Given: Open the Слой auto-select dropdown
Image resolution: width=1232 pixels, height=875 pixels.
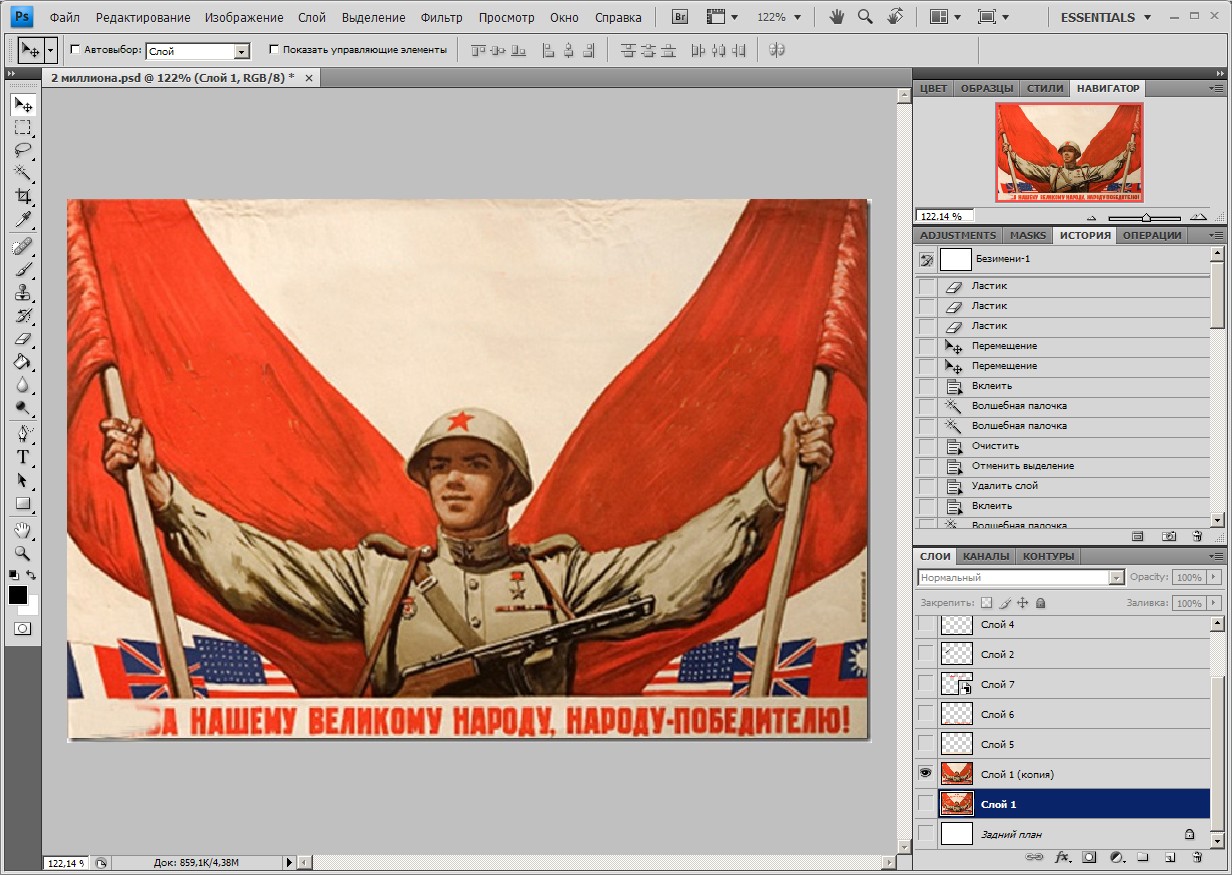Looking at the screenshot, I should 241,51.
